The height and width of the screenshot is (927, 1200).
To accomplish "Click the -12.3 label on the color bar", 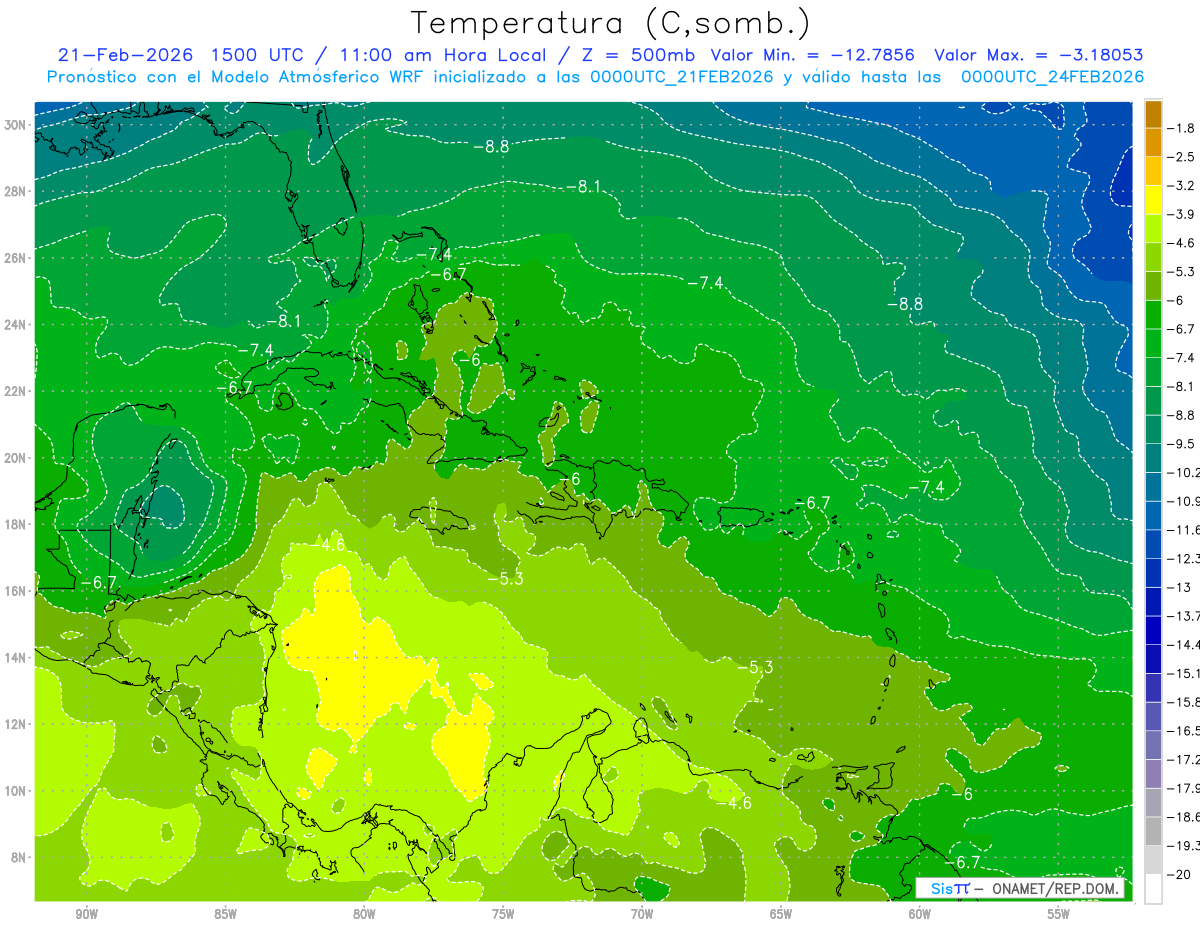I will [x=1185, y=558].
